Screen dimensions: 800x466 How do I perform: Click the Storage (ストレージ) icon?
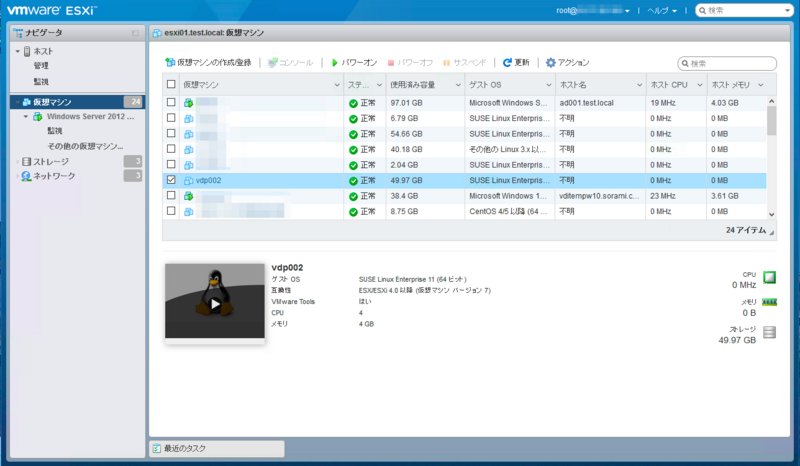tap(27, 161)
